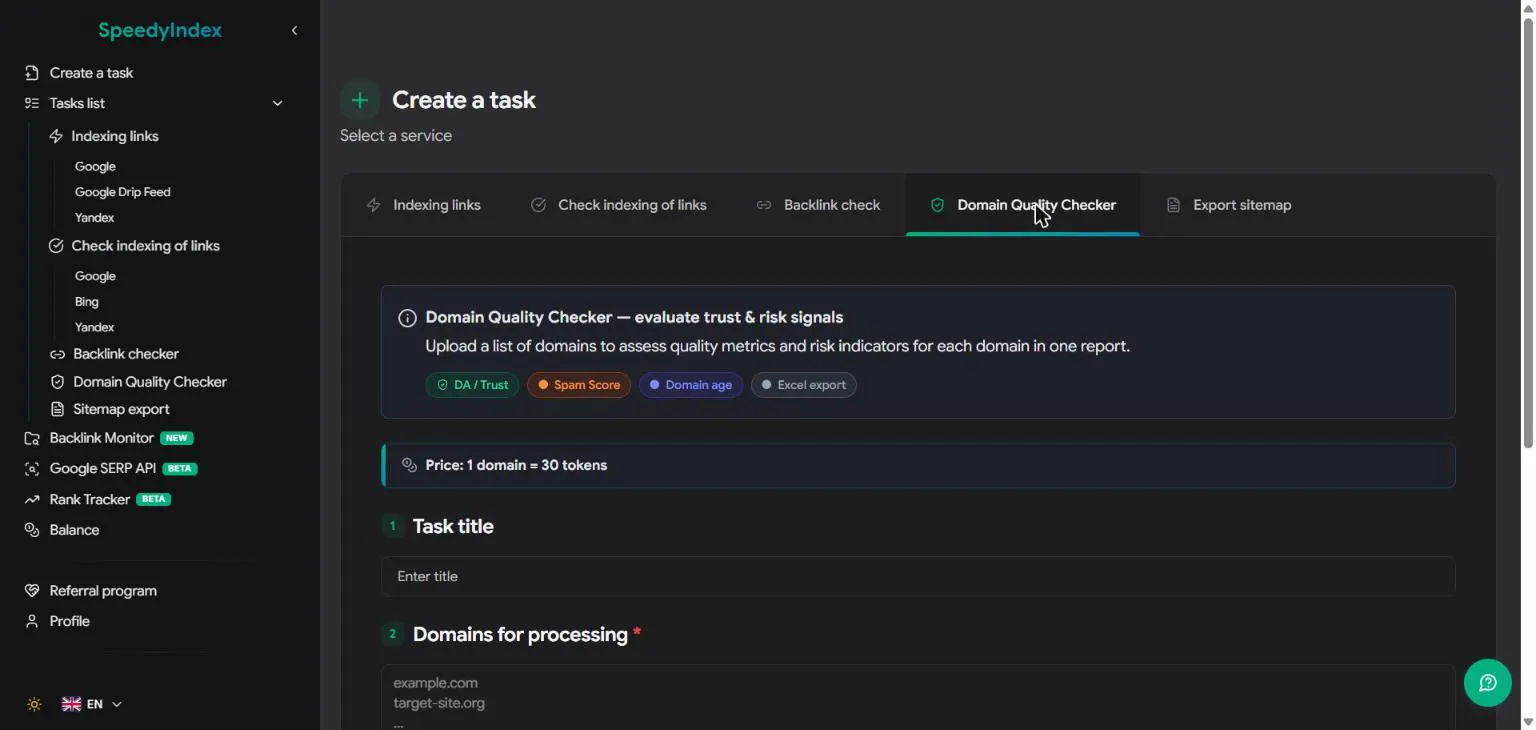This screenshot has width=1536, height=730.
Task: Click the coins icon in the Price banner
Action: [408, 465]
